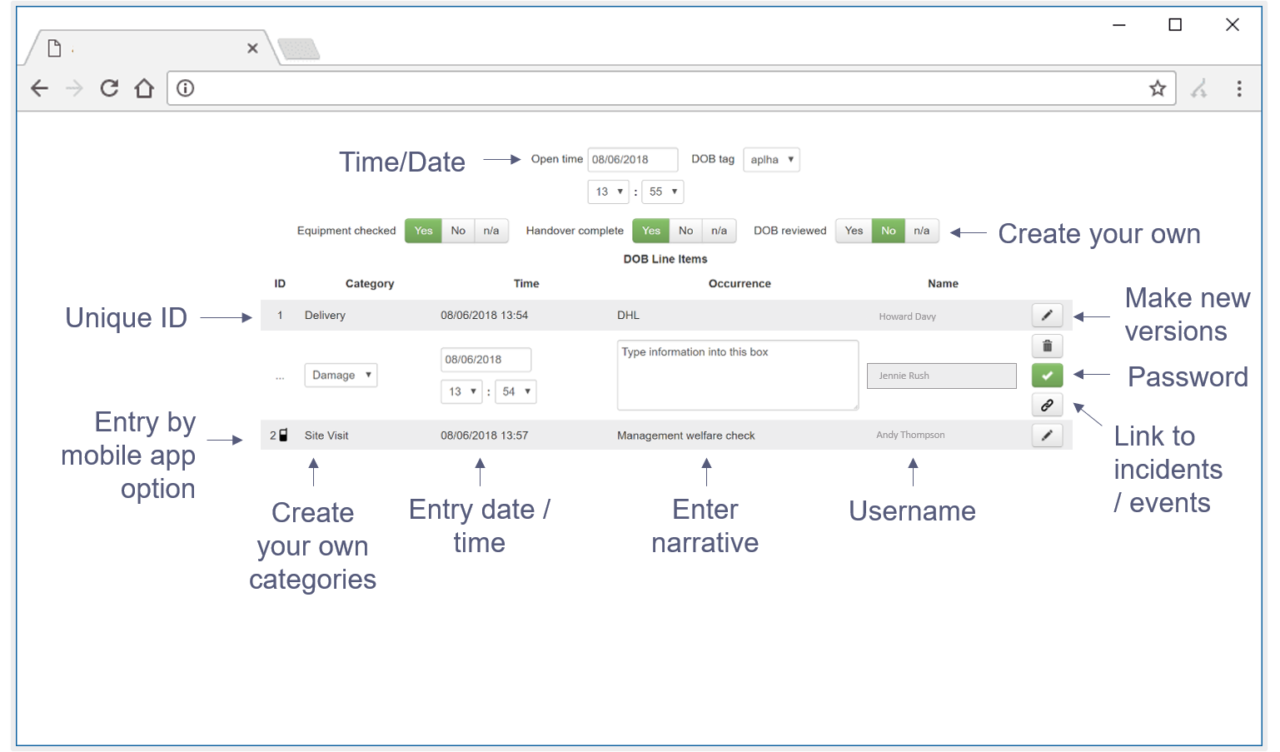Image resolution: width=1280 pixels, height=752 pixels.
Task: Close the current browser tab
Action: (x=252, y=48)
